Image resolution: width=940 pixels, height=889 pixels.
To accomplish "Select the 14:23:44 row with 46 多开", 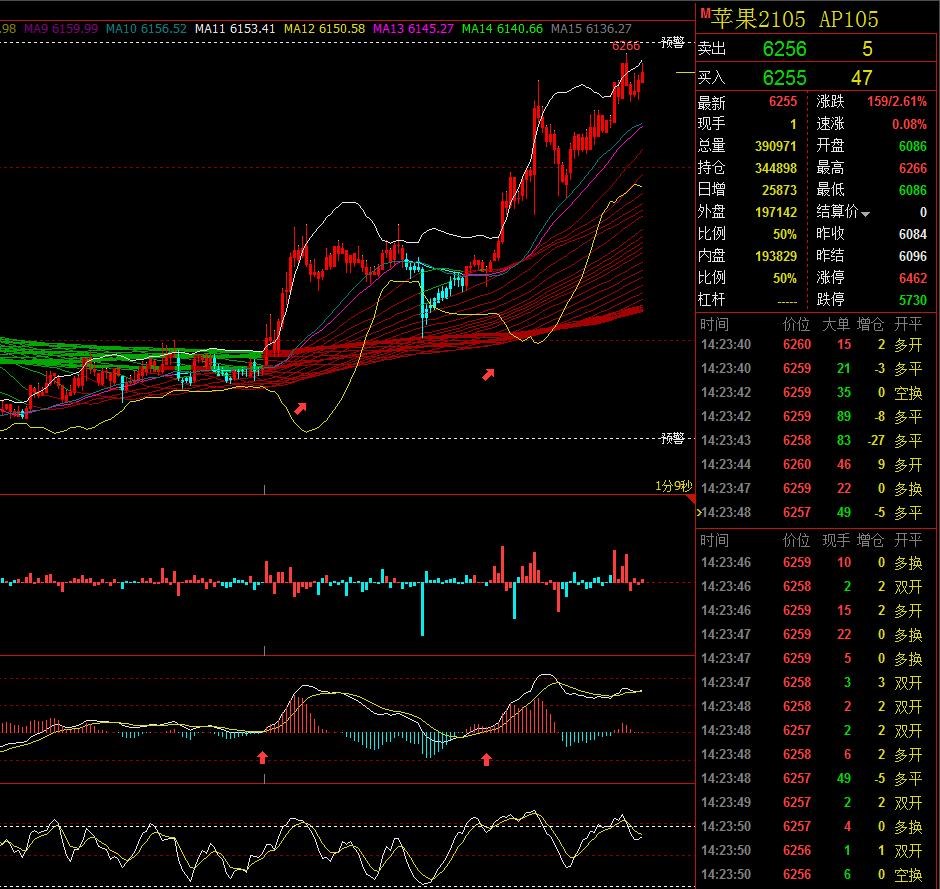I will [x=815, y=465].
